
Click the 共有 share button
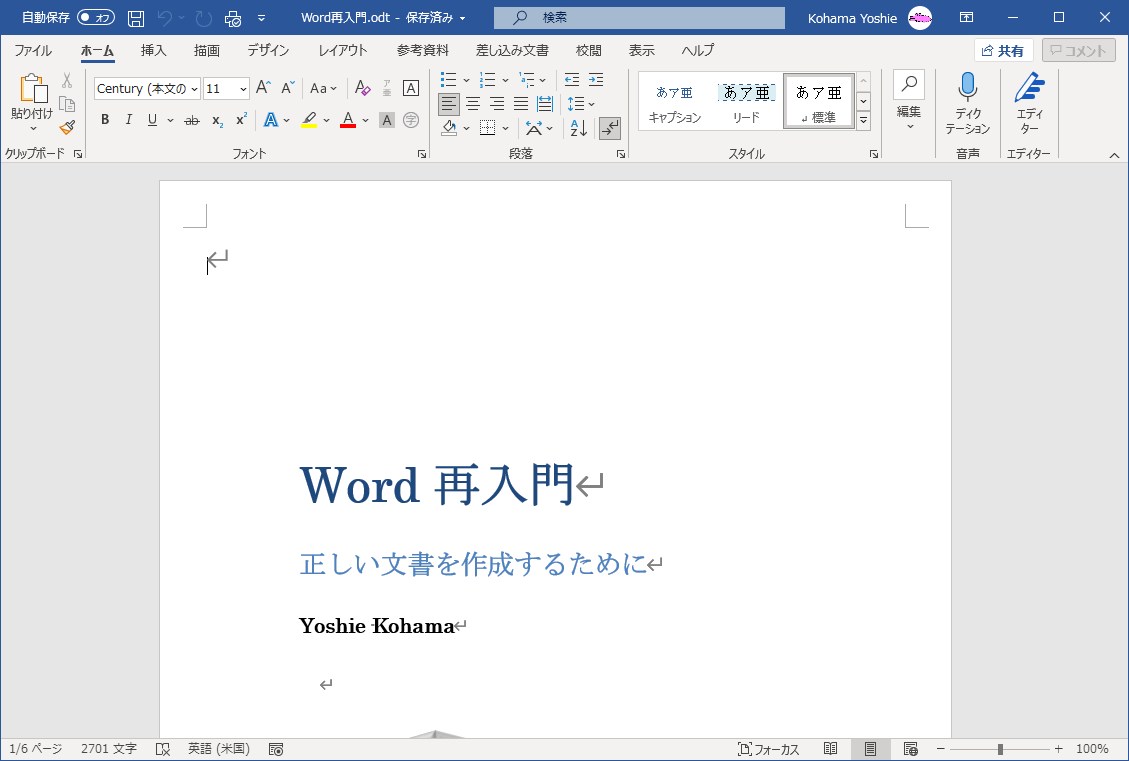pyautogui.click(x=1004, y=51)
